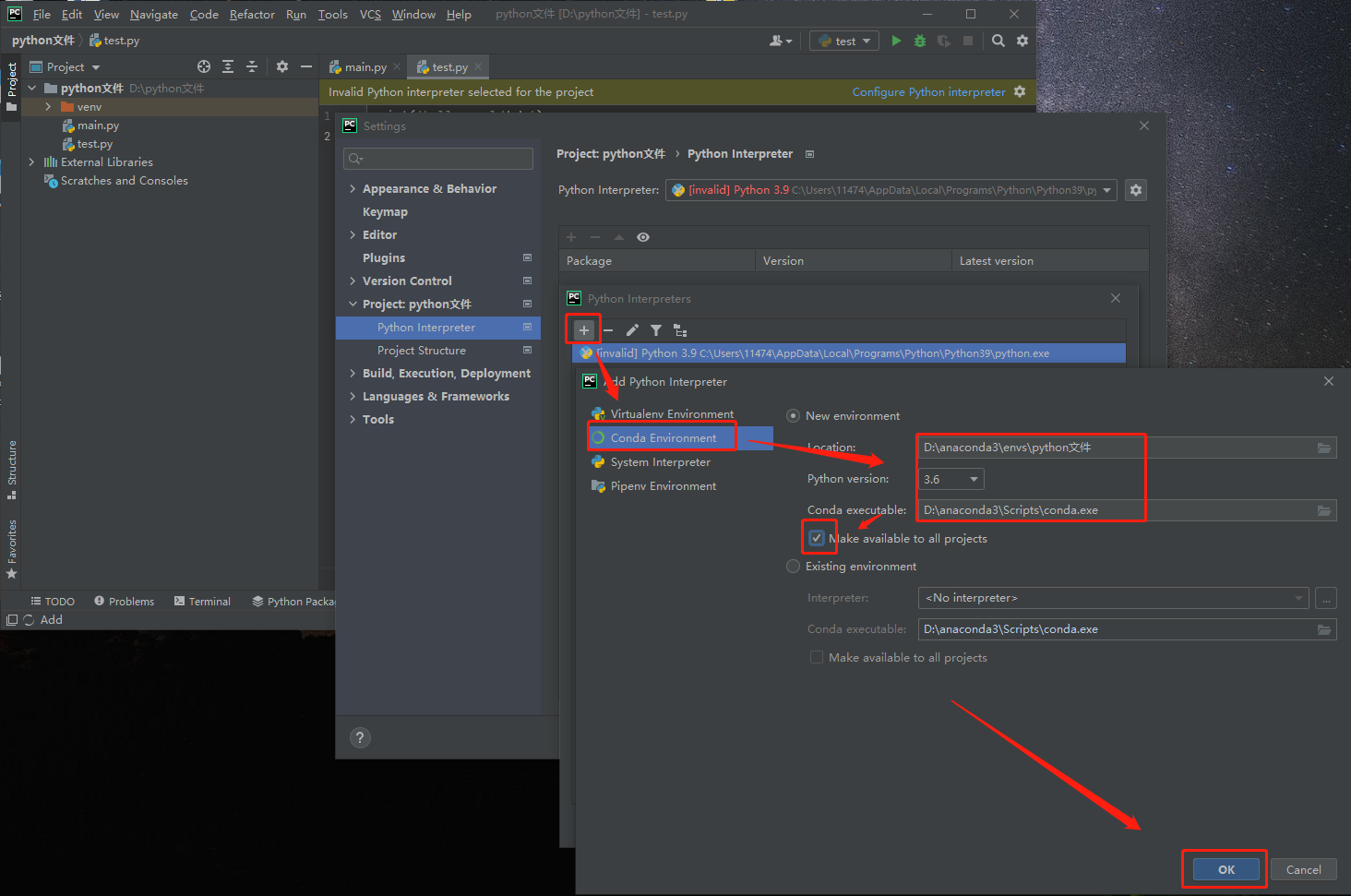Open Keymap settings page
The height and width of the screenshot is (896, 1351).
click(385, 211)
